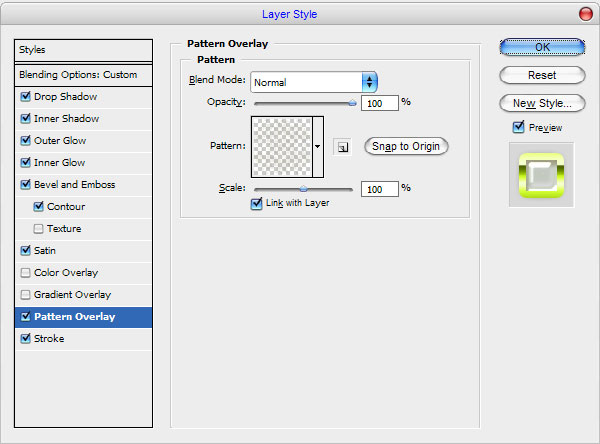Open the Blend Mode dropdown
600x444 pixels.
point(314,82)
